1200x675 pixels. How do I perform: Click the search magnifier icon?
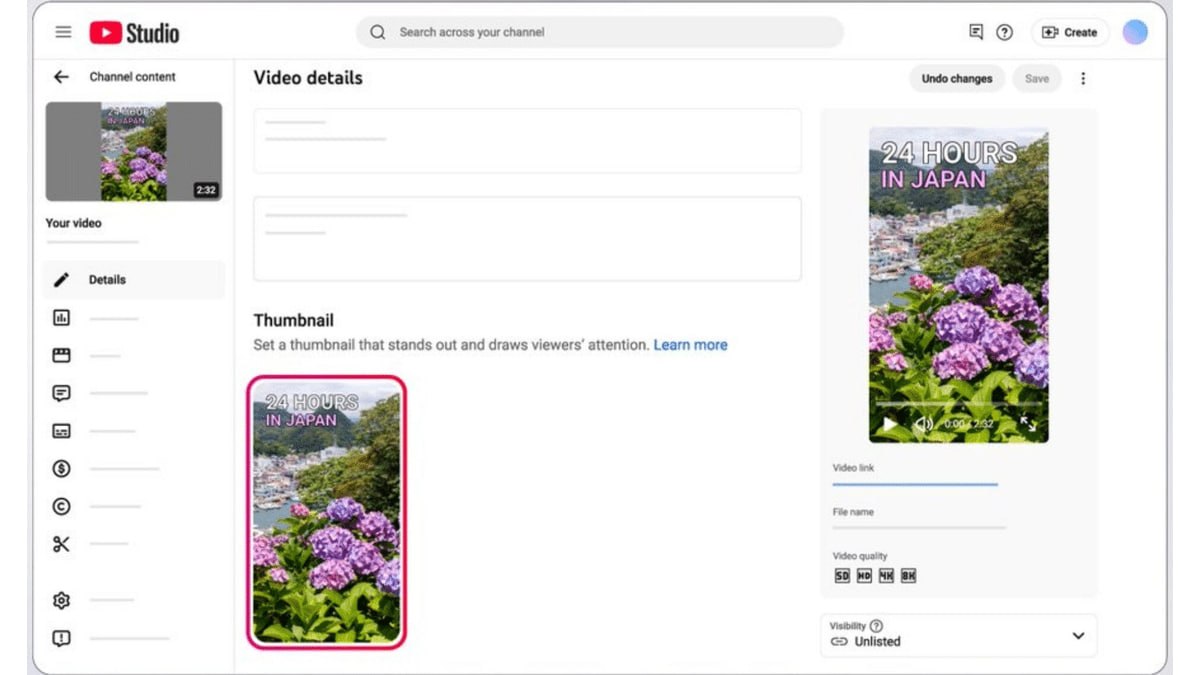[x=377, y=32]
